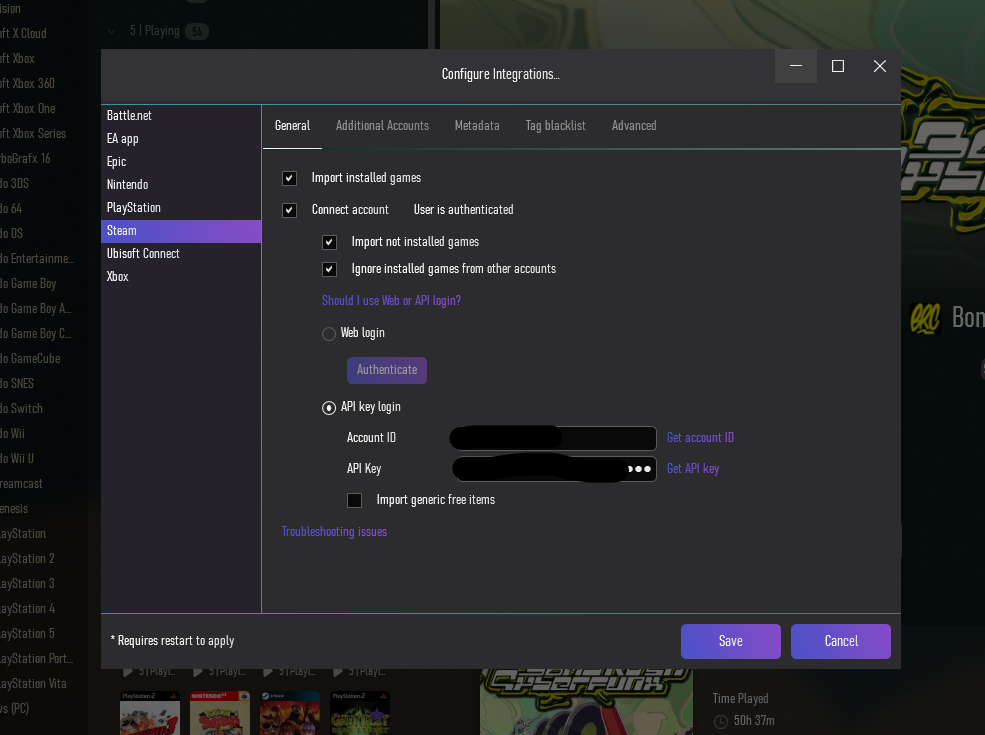Select Epic integration
The image size is (985, 735).
coord(181,162)
